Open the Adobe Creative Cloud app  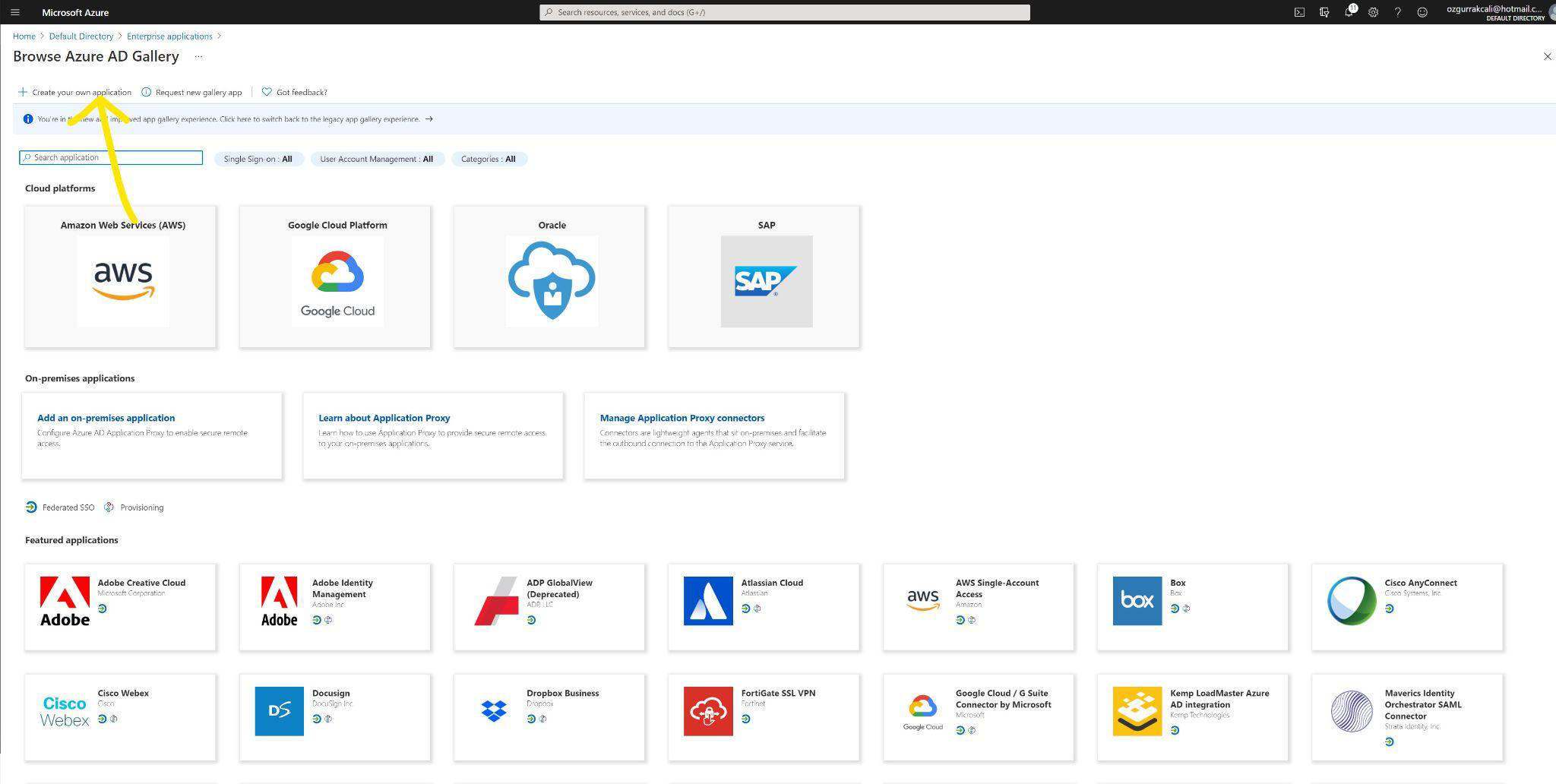[x=120, y=607]
